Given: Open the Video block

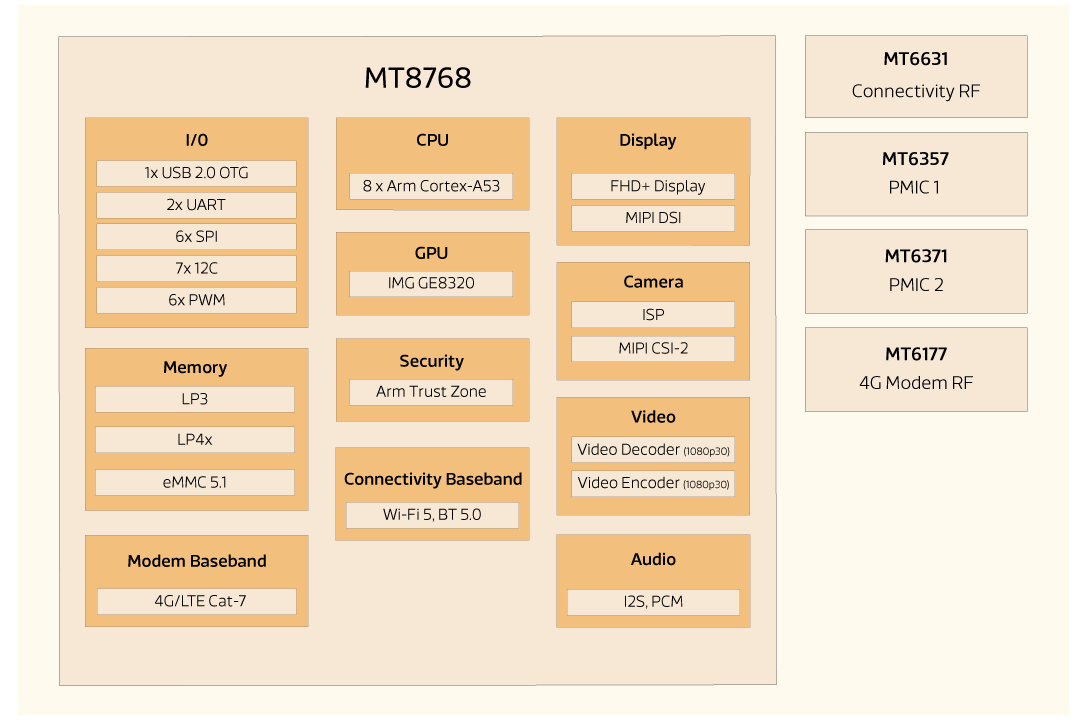Looking at the screenshot, I should point(652,417).
